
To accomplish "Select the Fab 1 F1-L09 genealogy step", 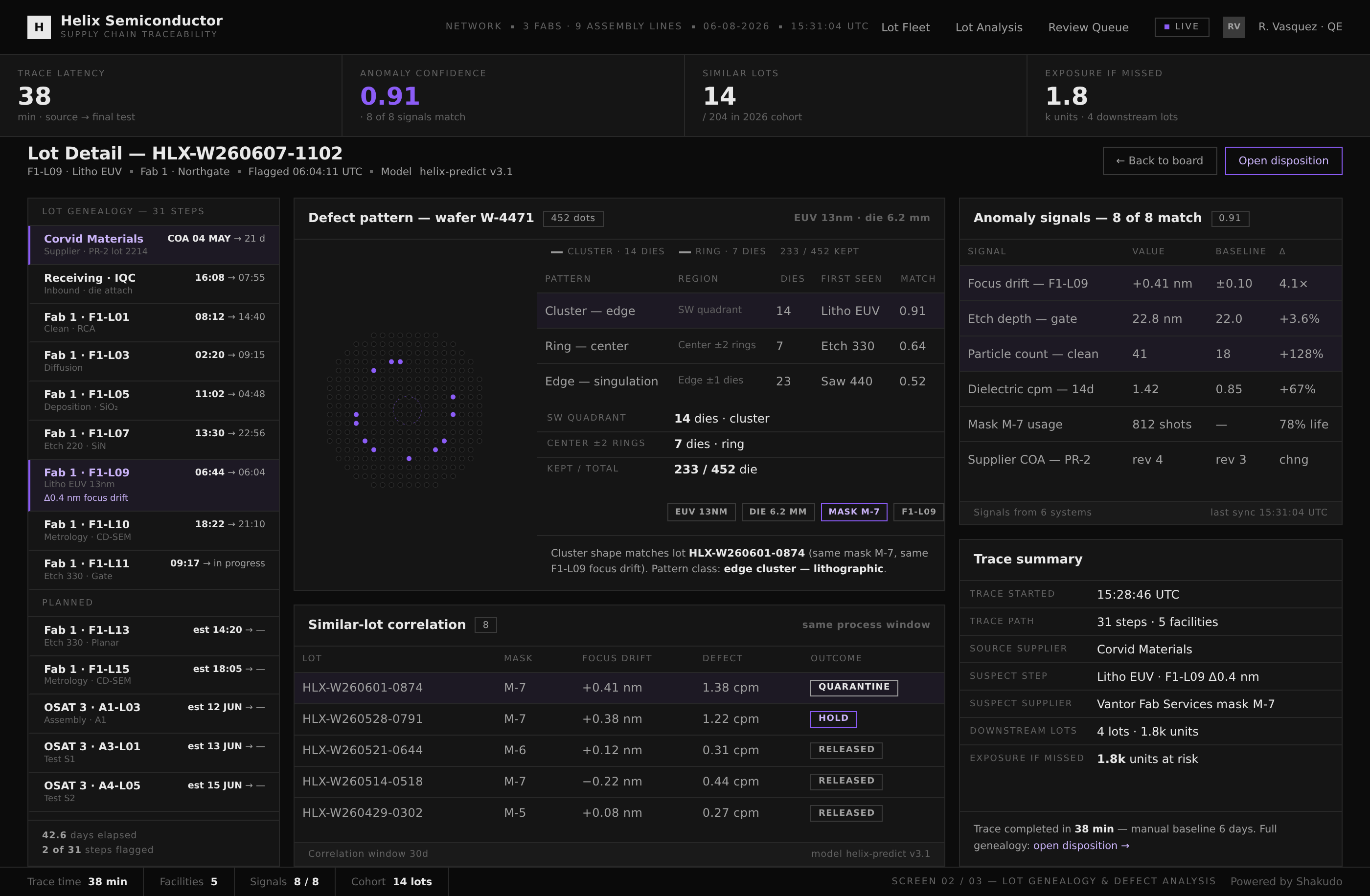I will click(x=154, y=485).
